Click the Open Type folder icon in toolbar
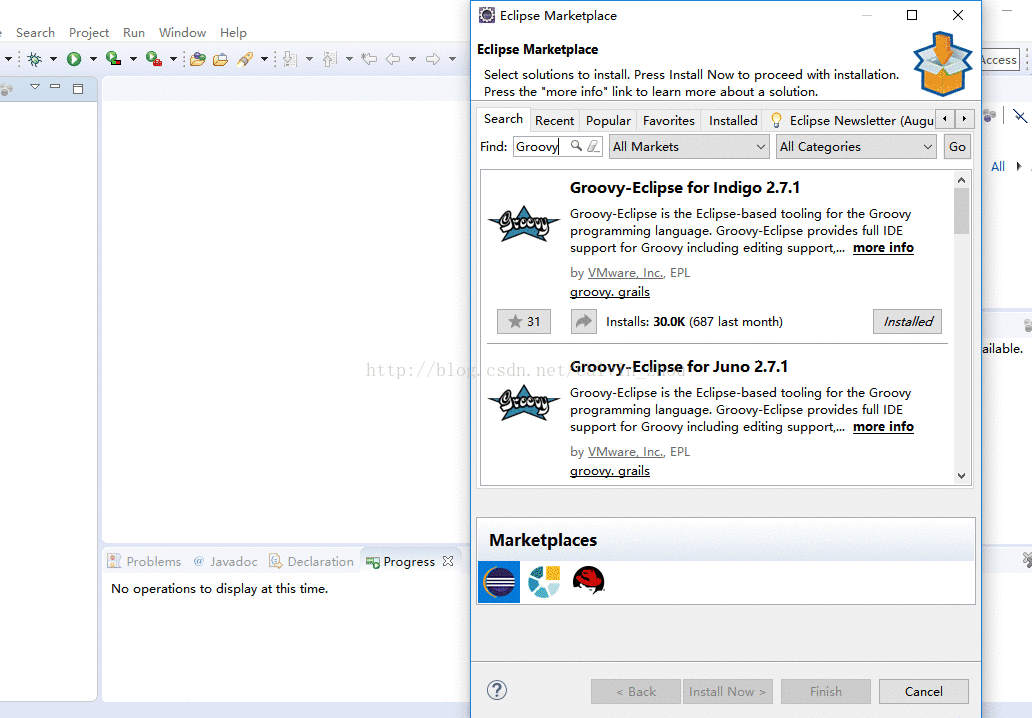Viewport: 1032px width, 718px height. point(197,59)
